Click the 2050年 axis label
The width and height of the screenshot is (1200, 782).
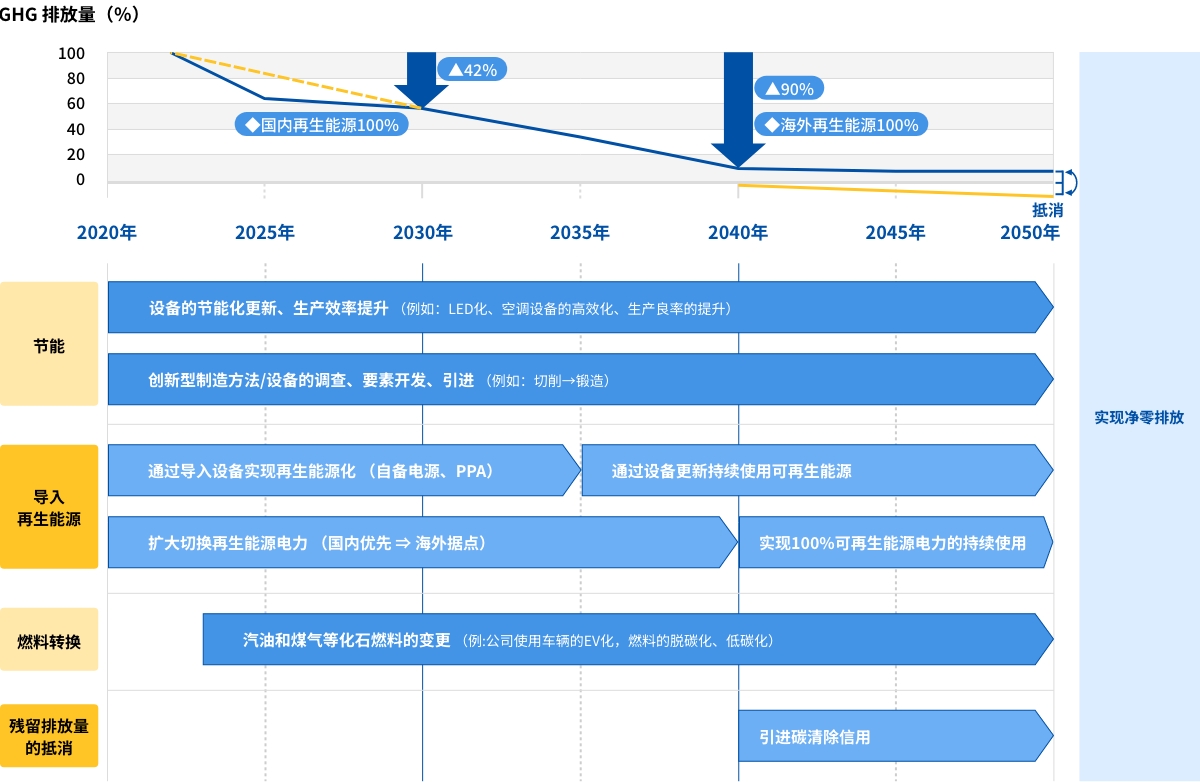(1030, 232)
